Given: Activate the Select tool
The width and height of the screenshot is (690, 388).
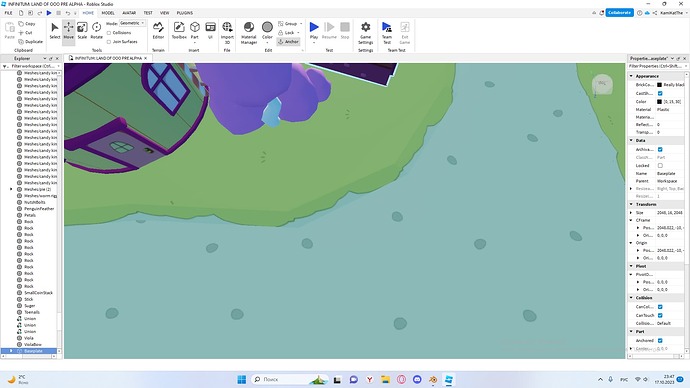Looking at the screenshot, I should point(55,31).
